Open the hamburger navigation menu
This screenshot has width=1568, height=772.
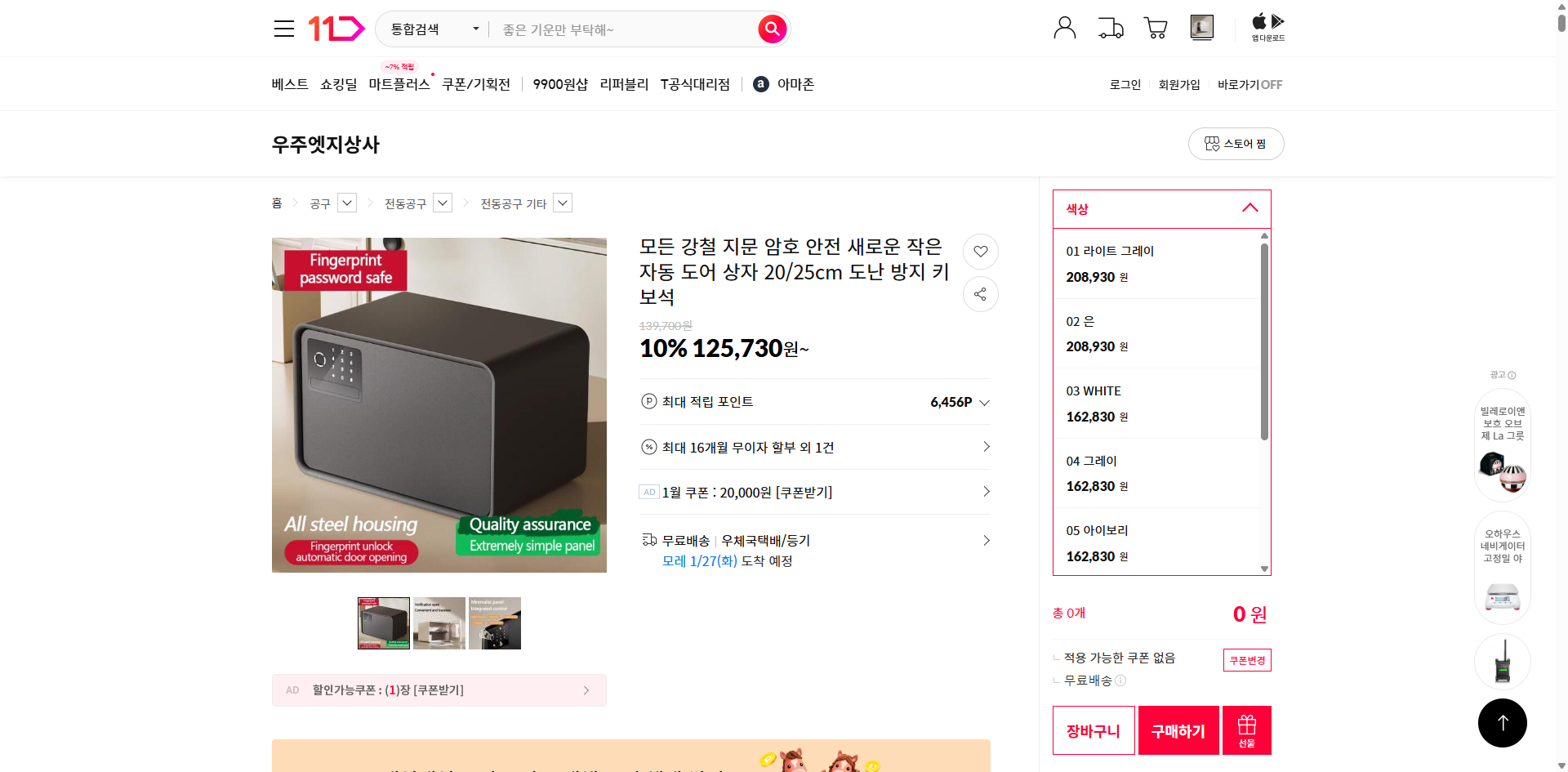click(283, 28)
